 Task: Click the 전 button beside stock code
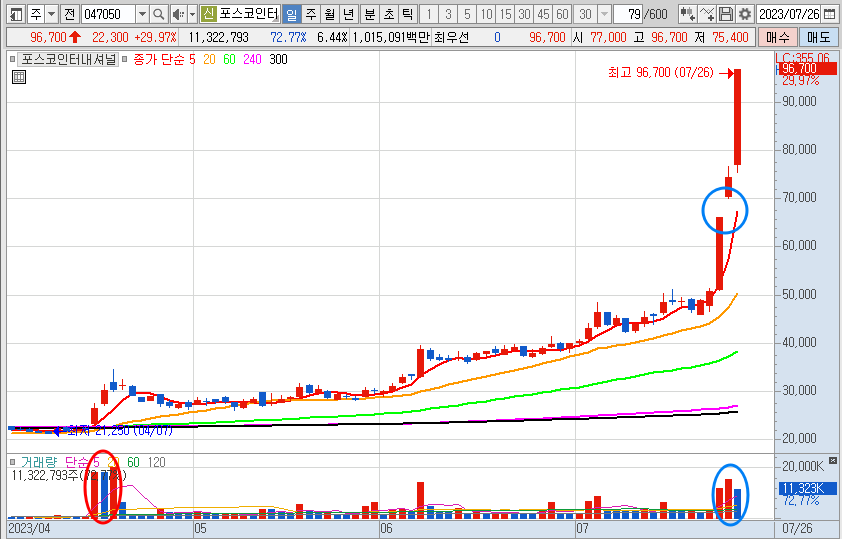[69, 14]
